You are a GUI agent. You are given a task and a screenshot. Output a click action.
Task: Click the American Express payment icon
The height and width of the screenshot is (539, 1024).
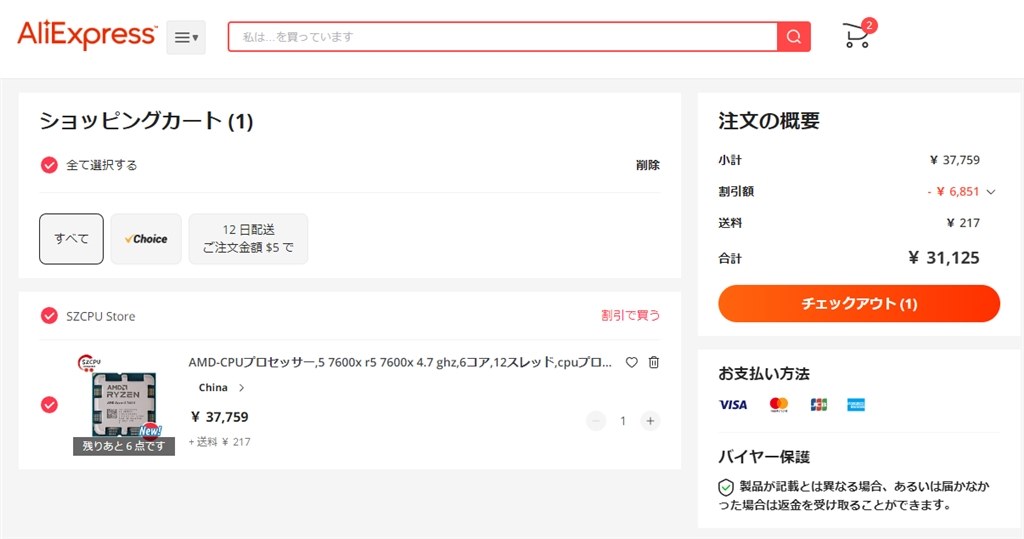[x=856, y=404]
